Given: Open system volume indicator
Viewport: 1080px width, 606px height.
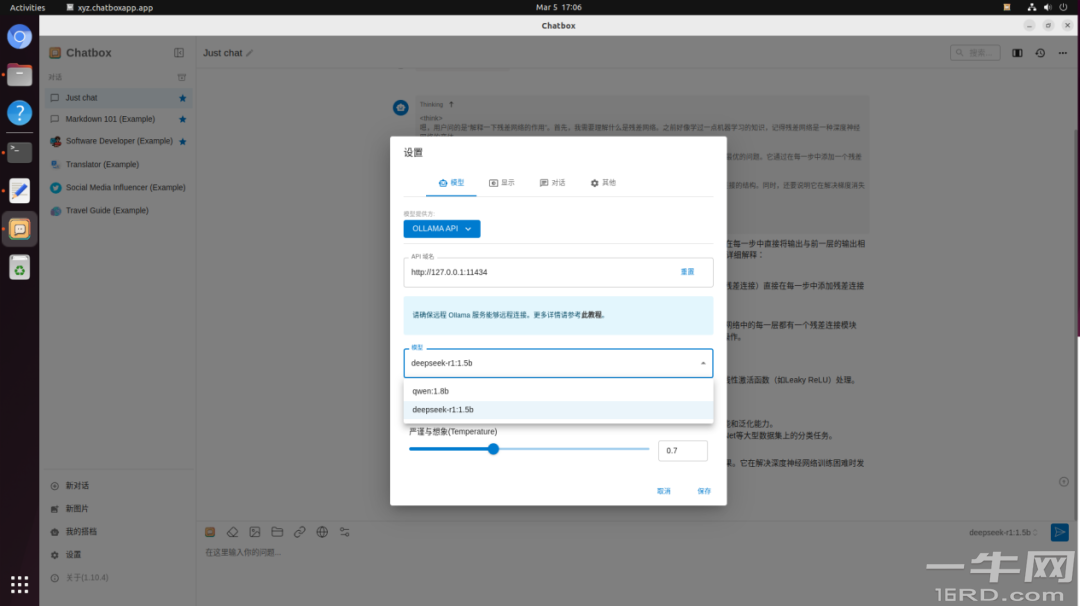Looking at the screenshot, I should coord(1048,8).
